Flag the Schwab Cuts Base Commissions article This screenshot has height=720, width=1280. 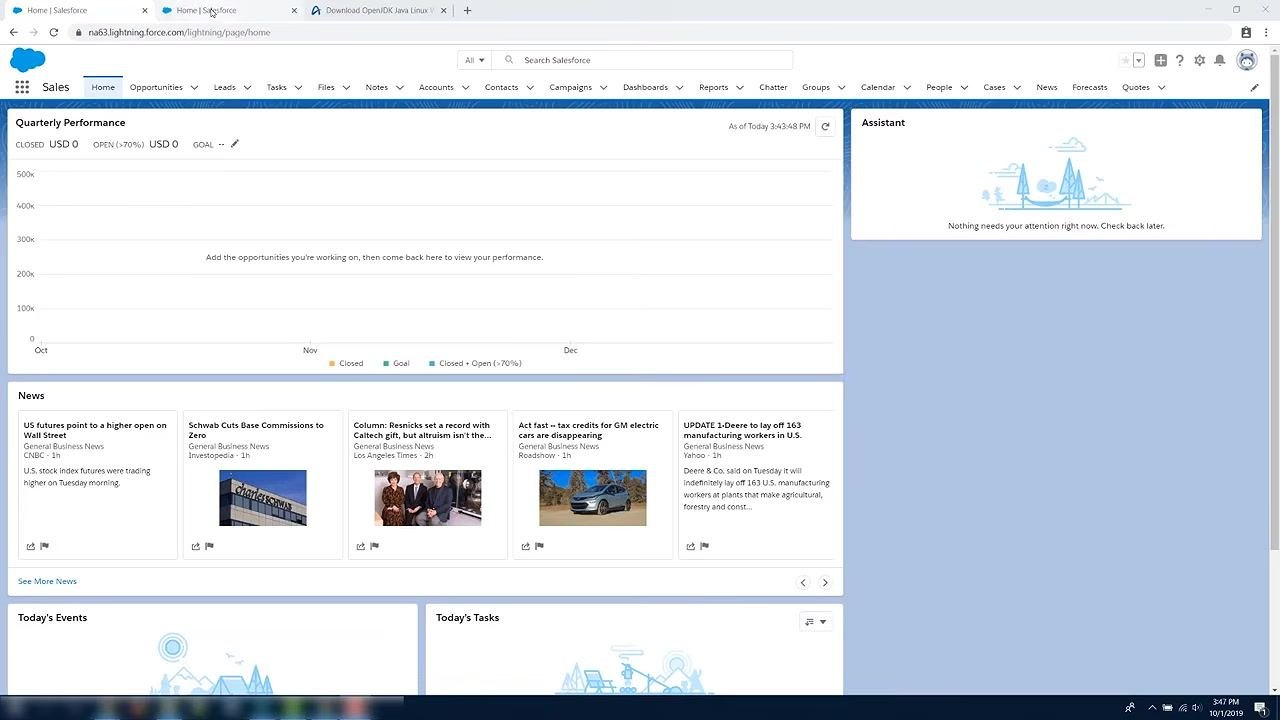coord(209,546)
